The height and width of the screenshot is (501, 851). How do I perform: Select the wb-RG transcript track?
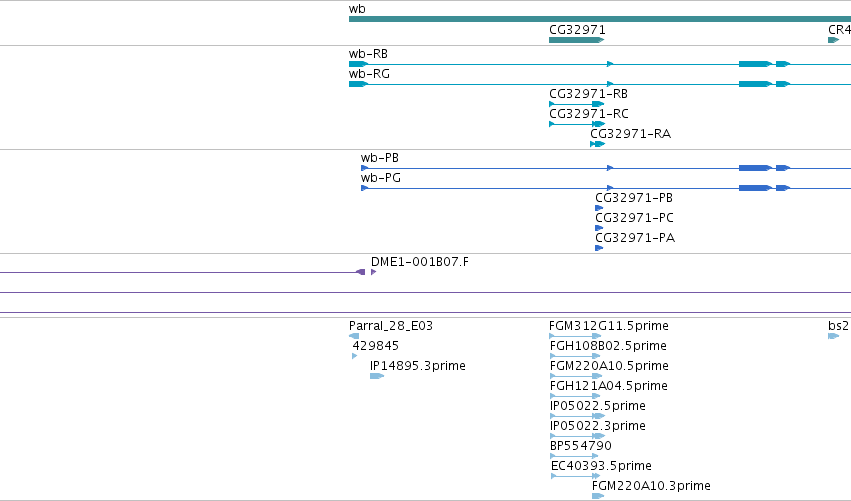(600, 84)
